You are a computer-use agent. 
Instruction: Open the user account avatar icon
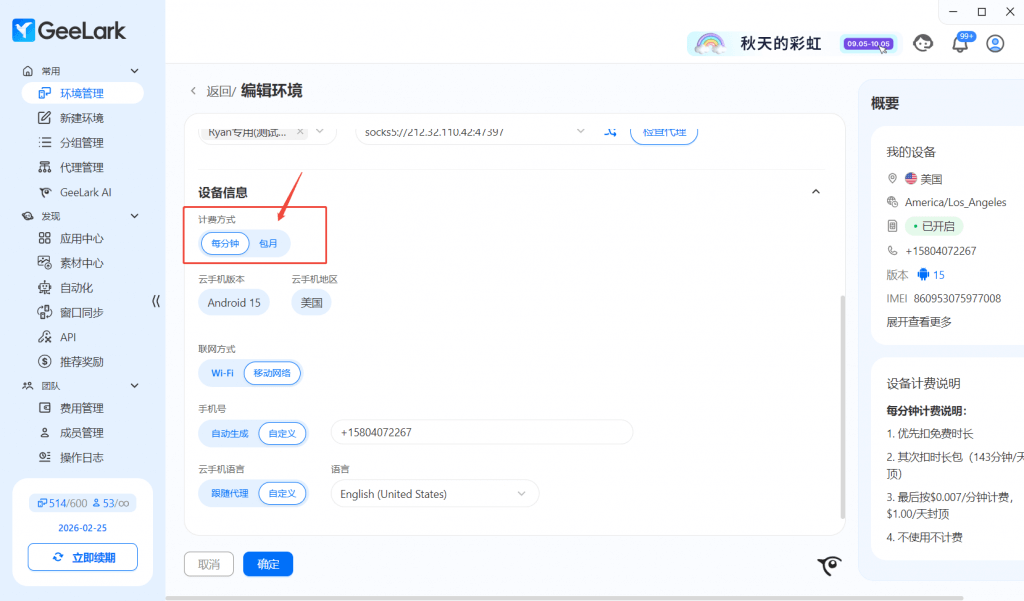click(x=995, y=43)
